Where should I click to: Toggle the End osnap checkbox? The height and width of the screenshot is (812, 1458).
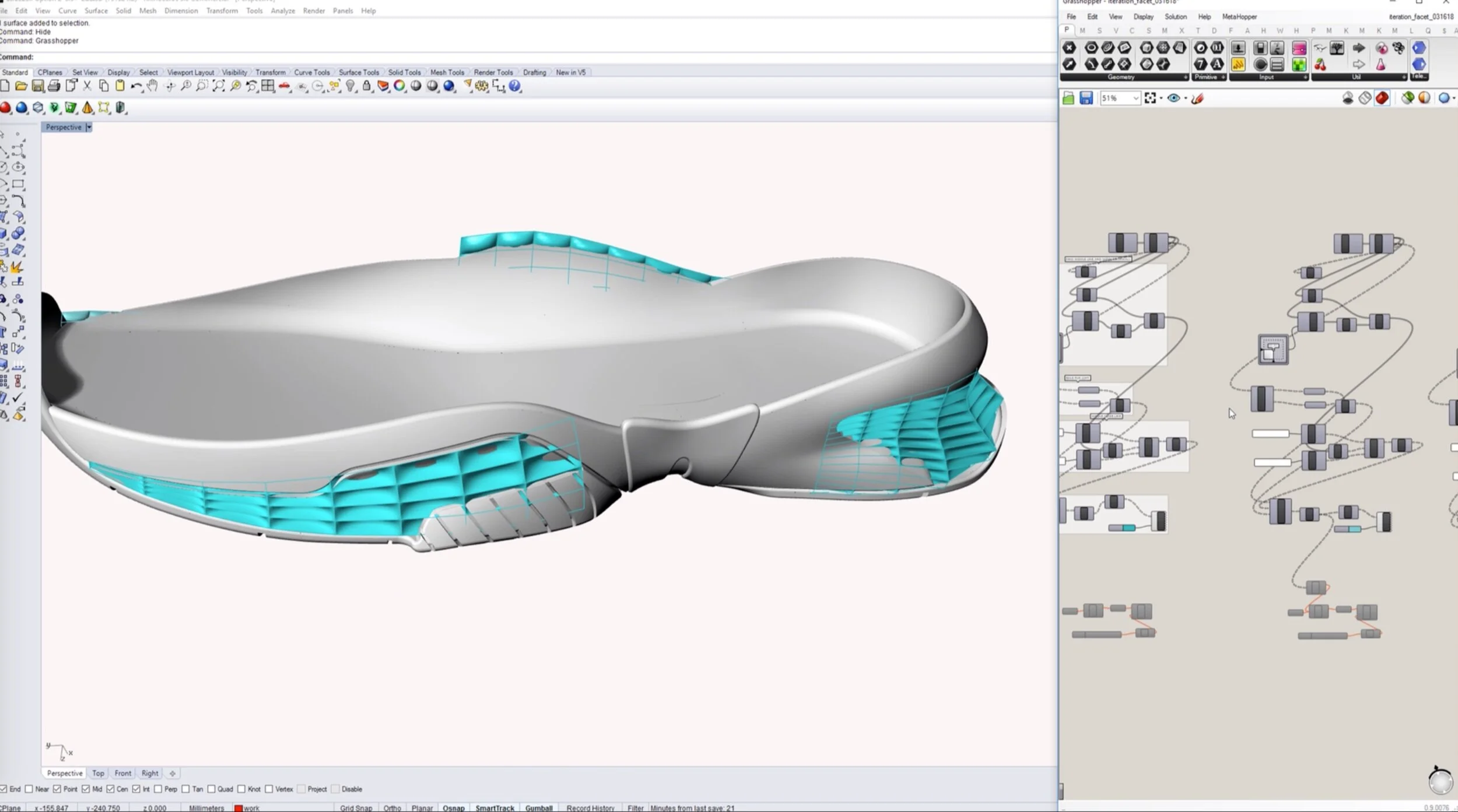point(3,789)
